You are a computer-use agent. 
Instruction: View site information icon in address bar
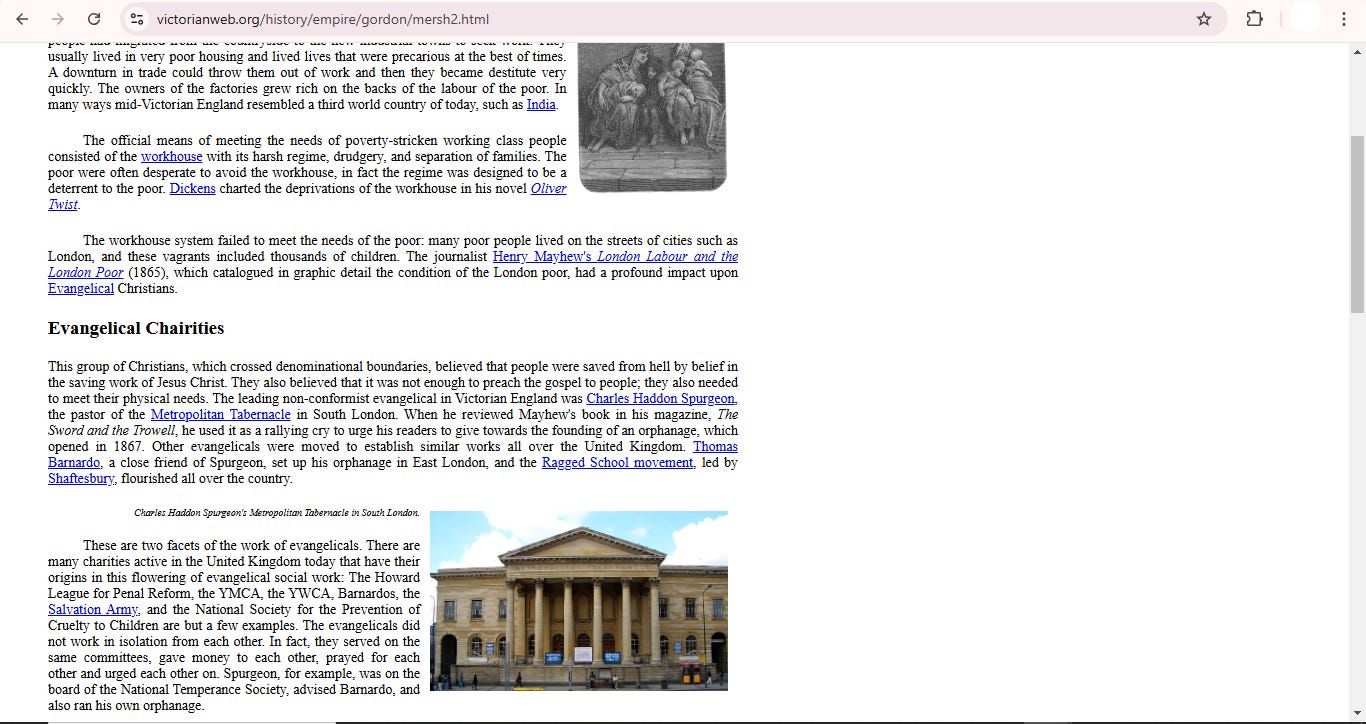pos(137,19)
